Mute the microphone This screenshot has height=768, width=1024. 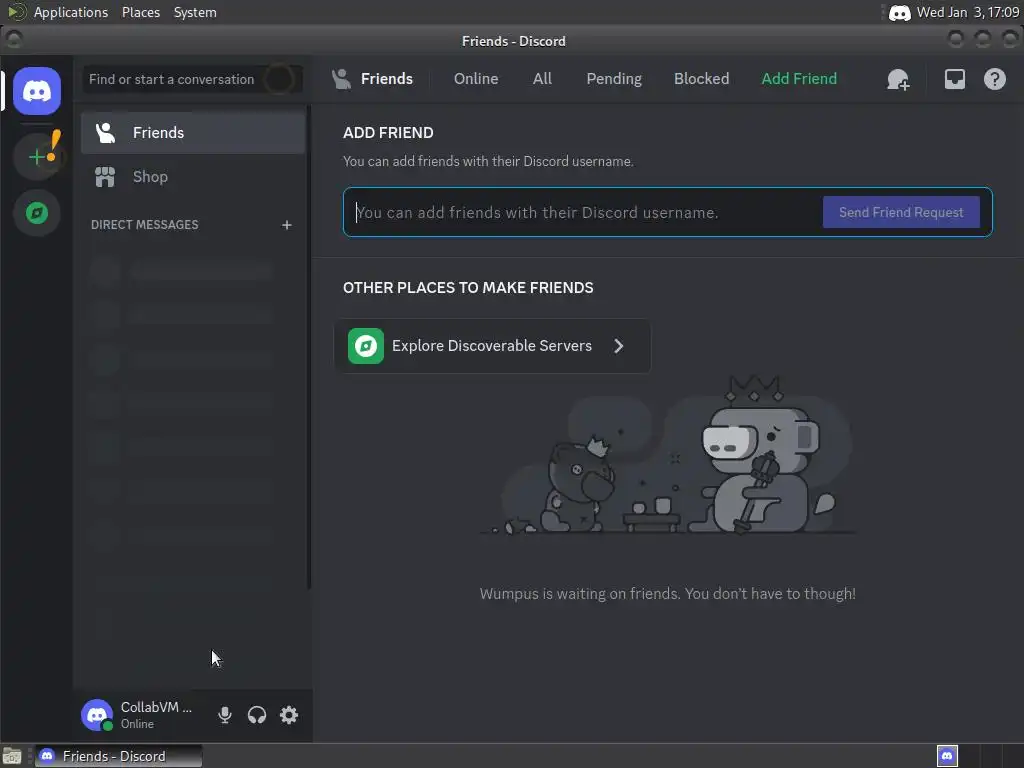coord(225,714)
